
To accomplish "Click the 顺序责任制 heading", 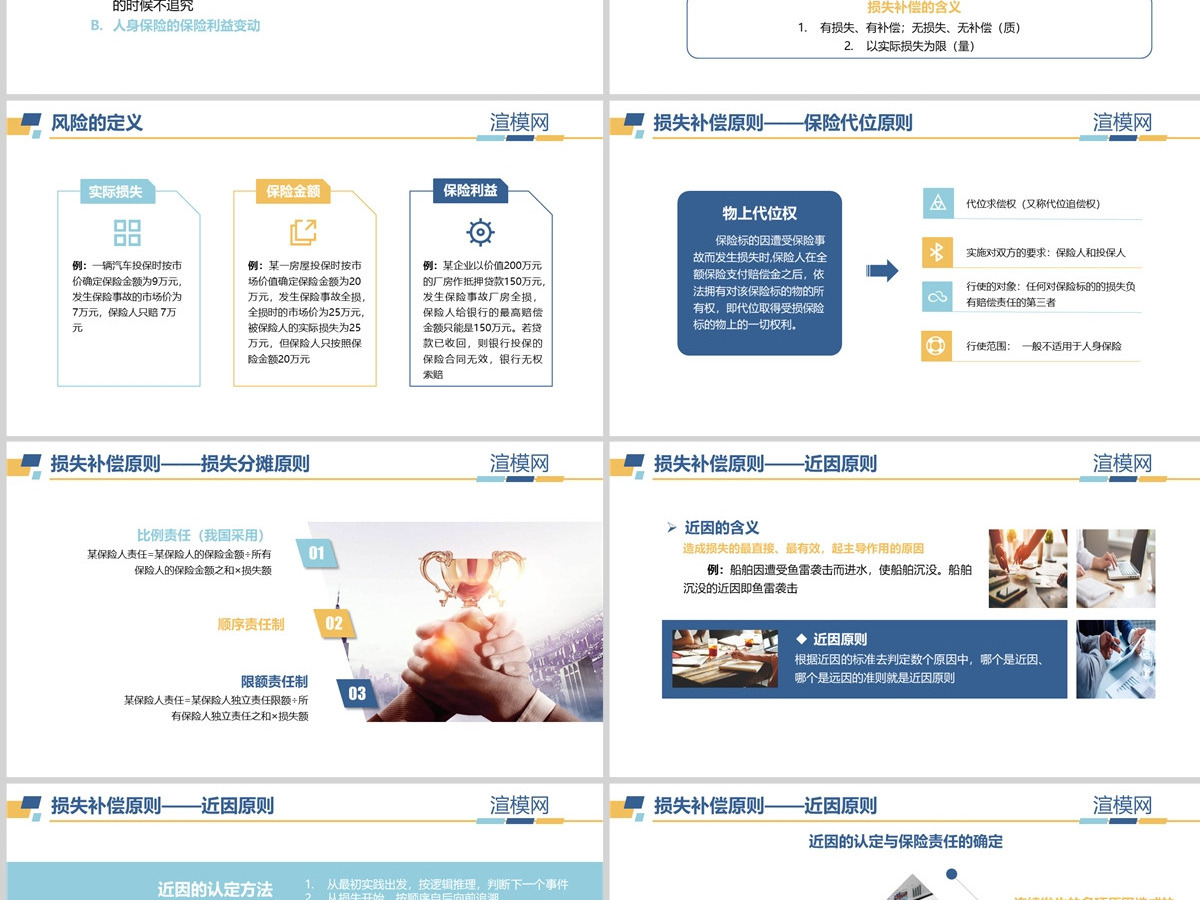I will (251, 624).
